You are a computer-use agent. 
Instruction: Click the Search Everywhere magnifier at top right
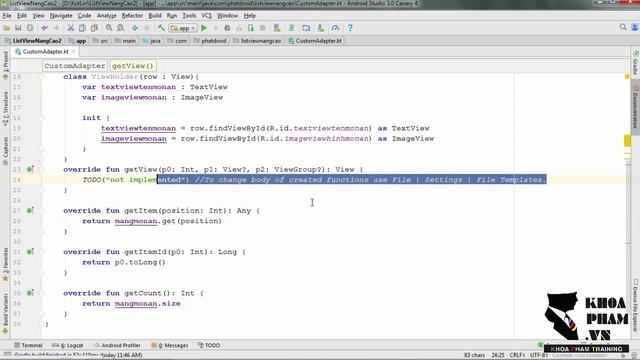[623, 27]
